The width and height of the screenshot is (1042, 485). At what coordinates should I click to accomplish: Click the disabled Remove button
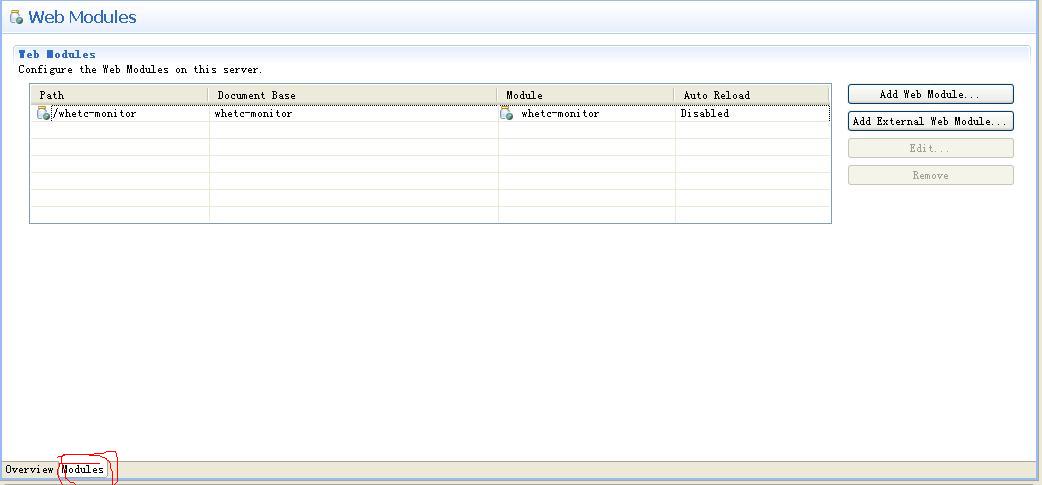tap(930, 175)
